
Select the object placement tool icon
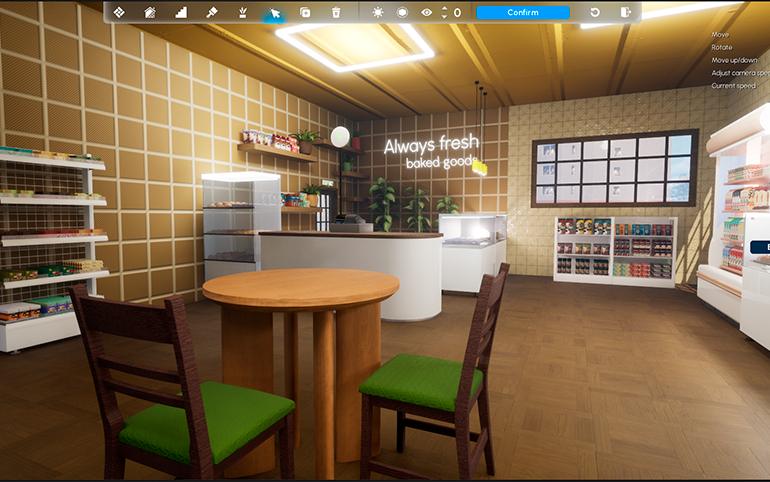pyautogui.click(x=118, y=12)
